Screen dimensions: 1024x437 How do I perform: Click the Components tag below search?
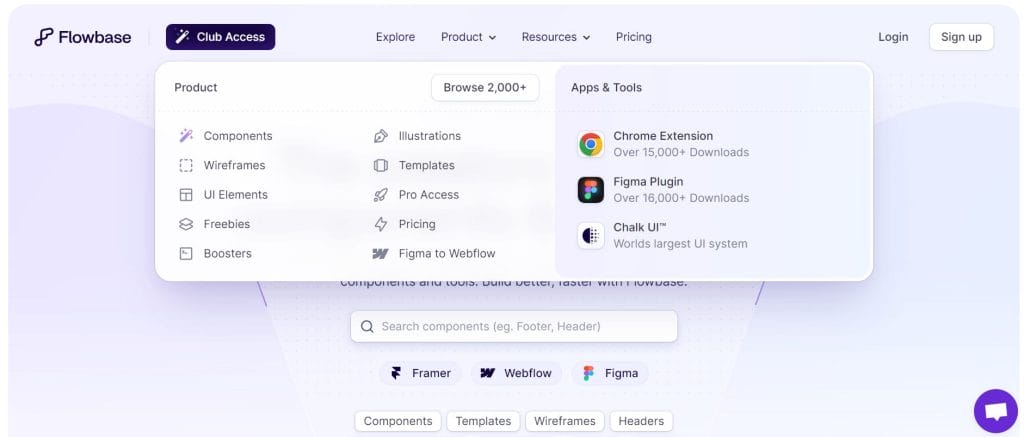coord(398,421)
